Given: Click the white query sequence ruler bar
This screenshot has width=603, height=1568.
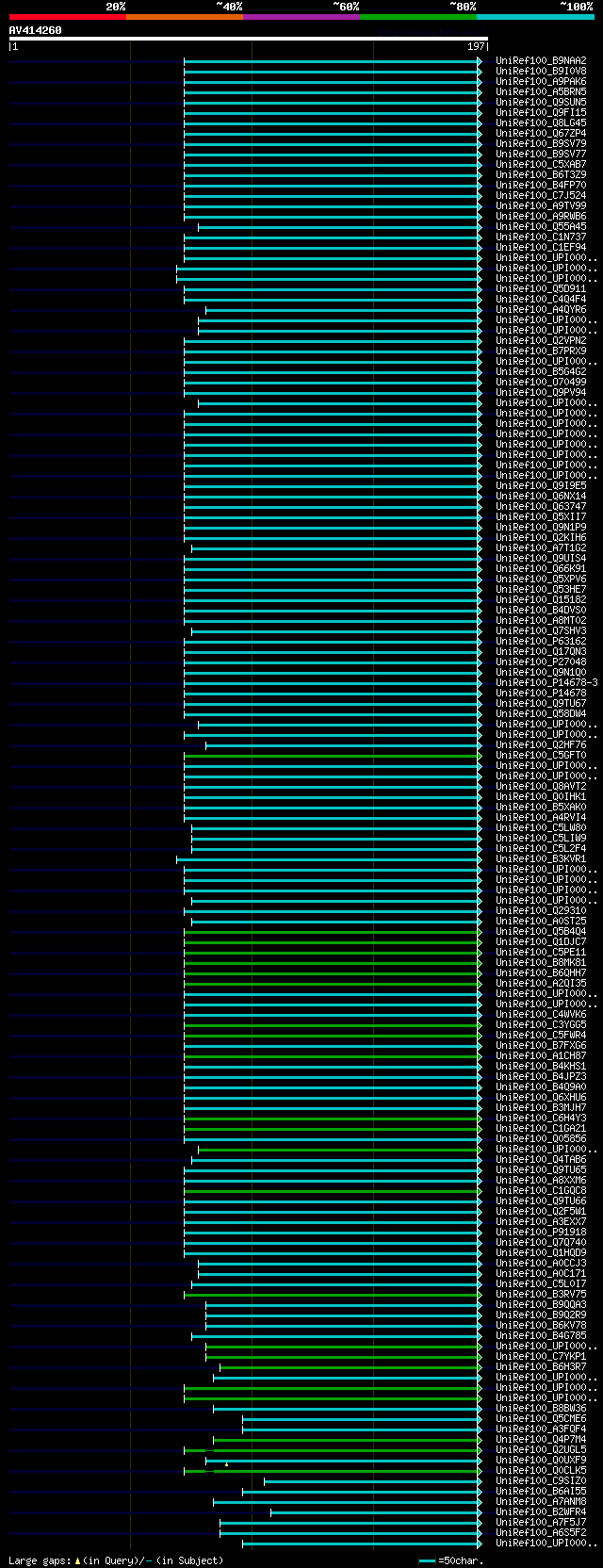Looking at the screenshot, I should pos(249,39).
